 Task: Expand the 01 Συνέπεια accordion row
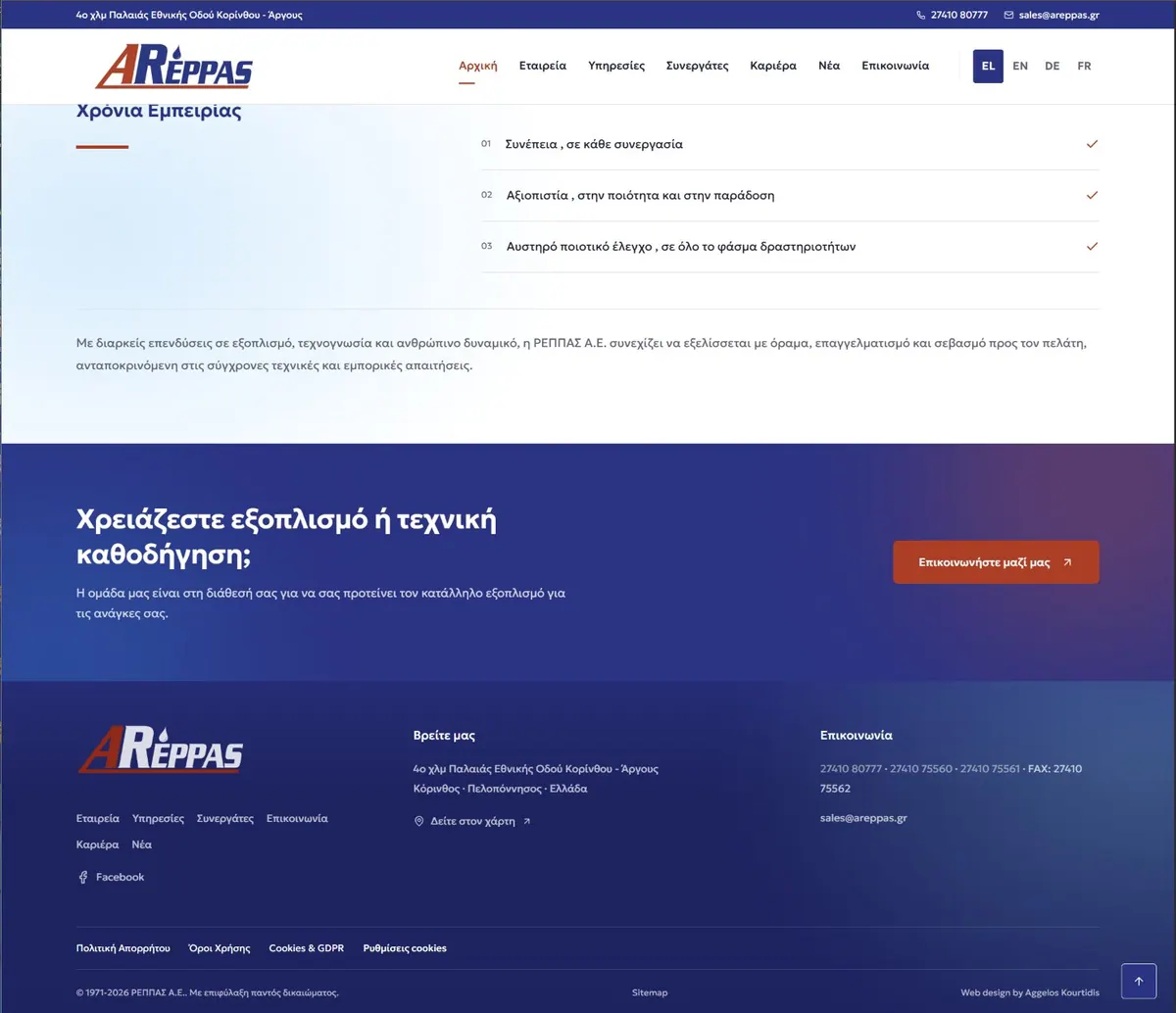pos(790,144)
